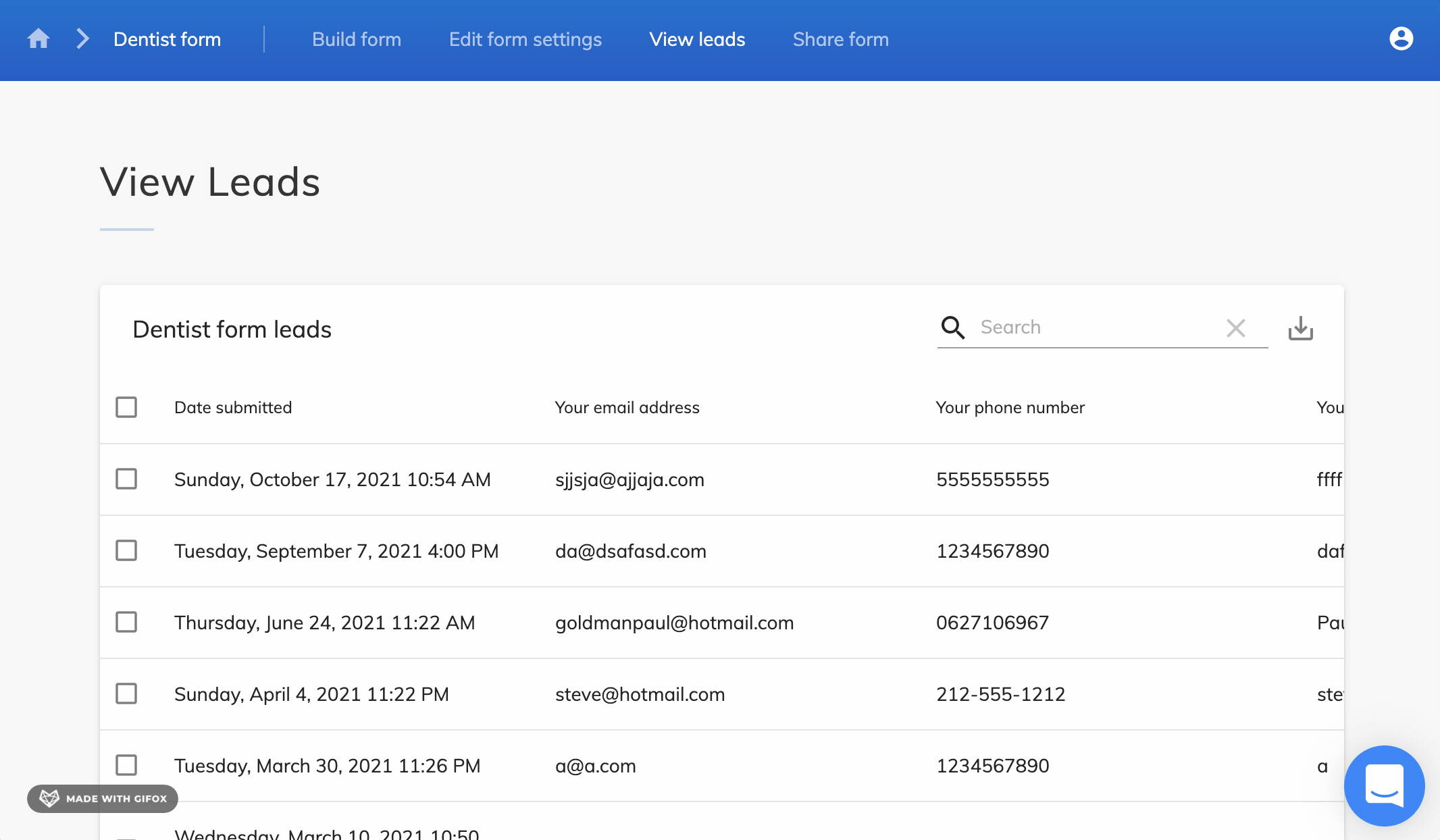The width and height of the screenshot is (1440, 840).
Task: Click phone number 0627106967
Action: coord(992,623)
